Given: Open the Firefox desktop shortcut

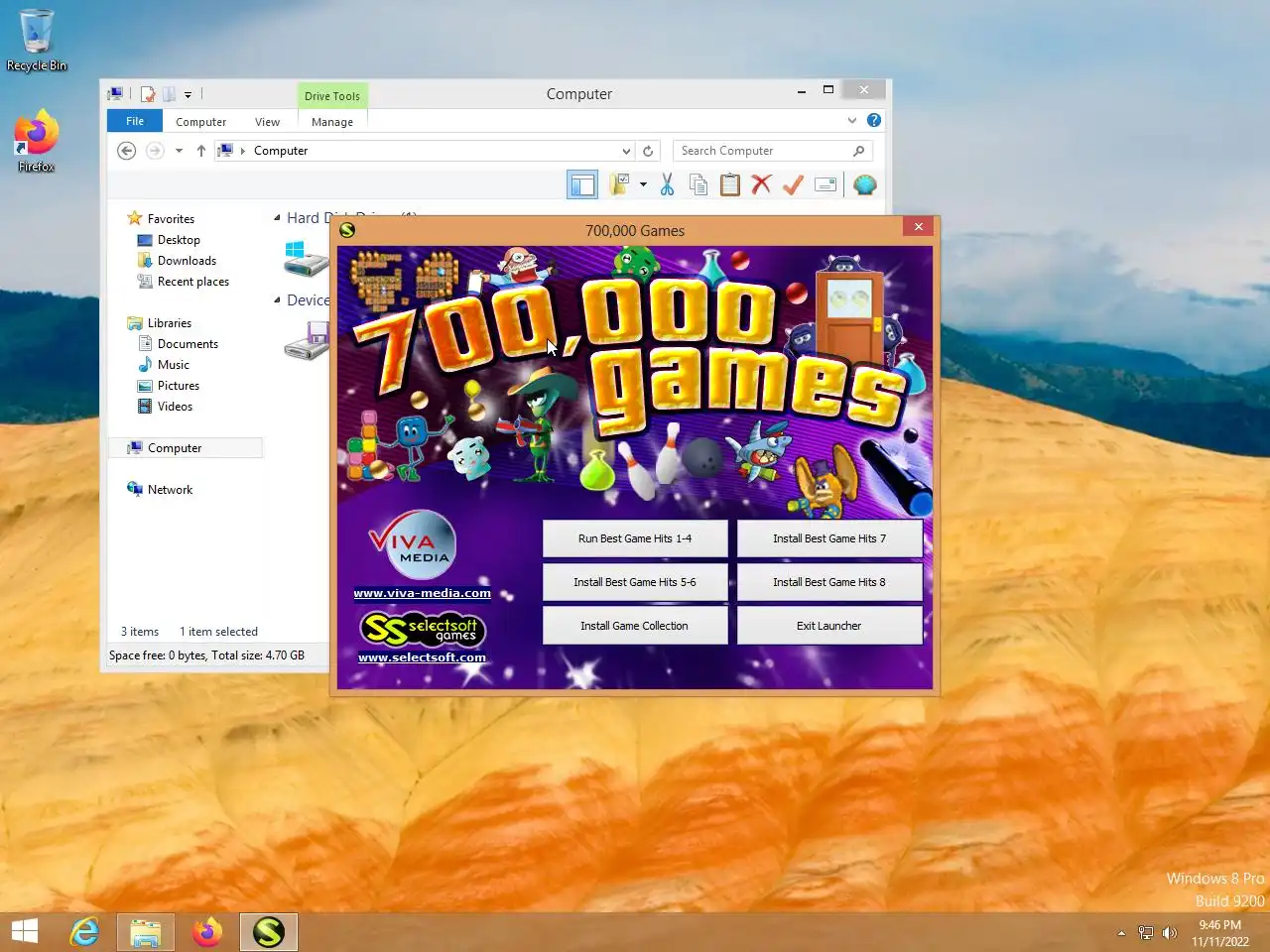Looking at the screenshot, I should (37, 141).
